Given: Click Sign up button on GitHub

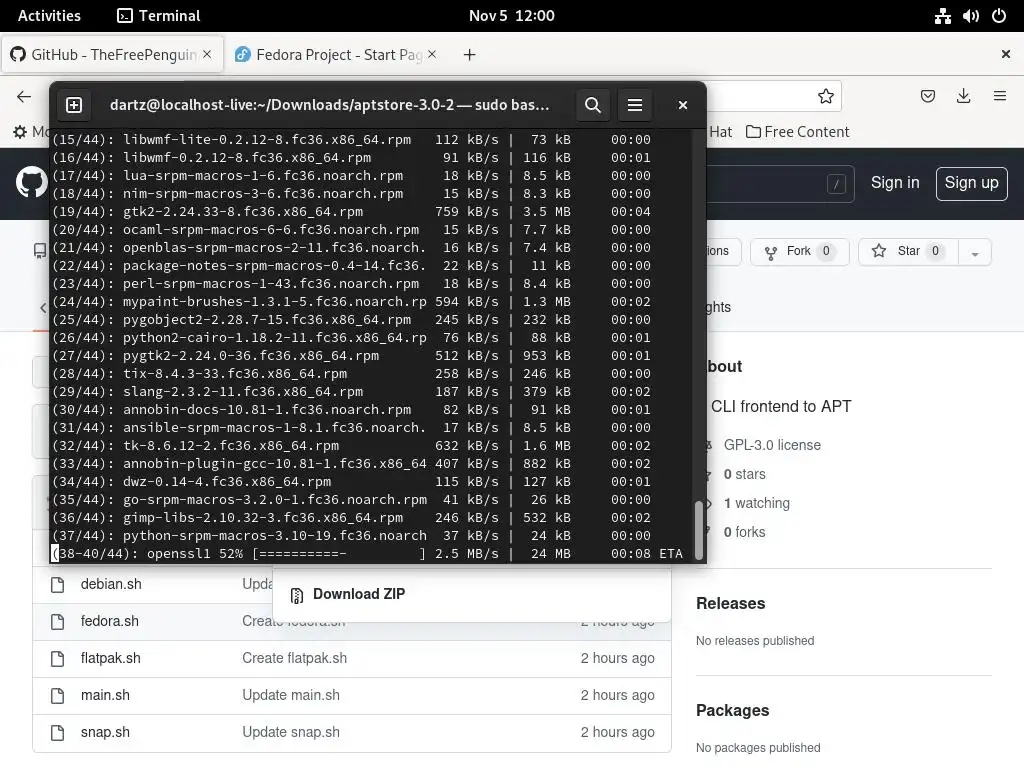Looking at the screenshot, I should 971,184.
